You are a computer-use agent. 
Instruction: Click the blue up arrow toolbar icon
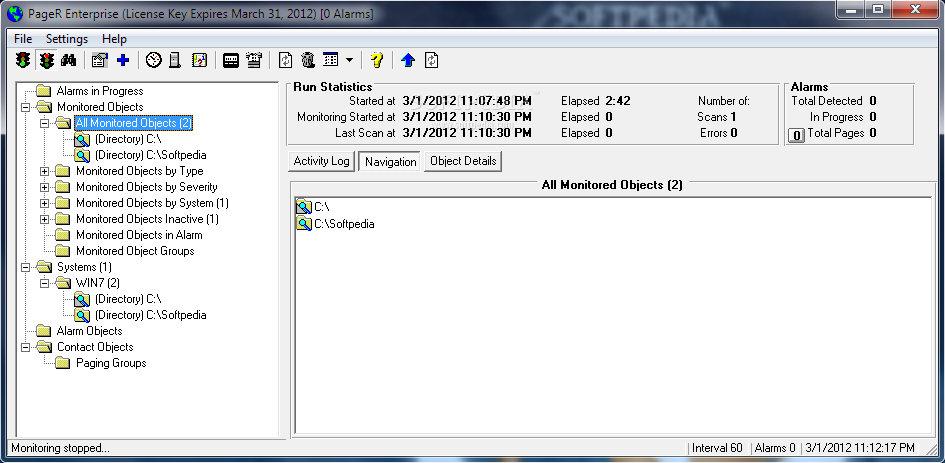point(408,60)
